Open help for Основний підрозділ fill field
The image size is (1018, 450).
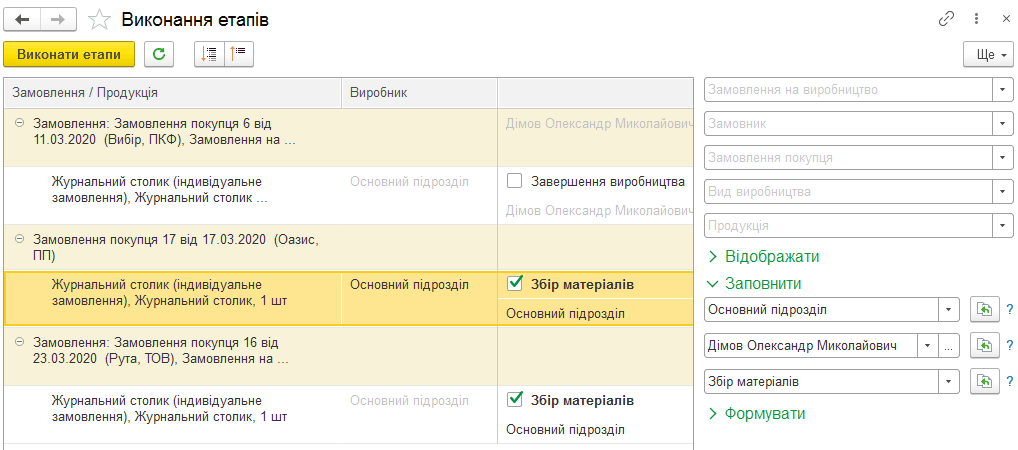pos(1010,310)
